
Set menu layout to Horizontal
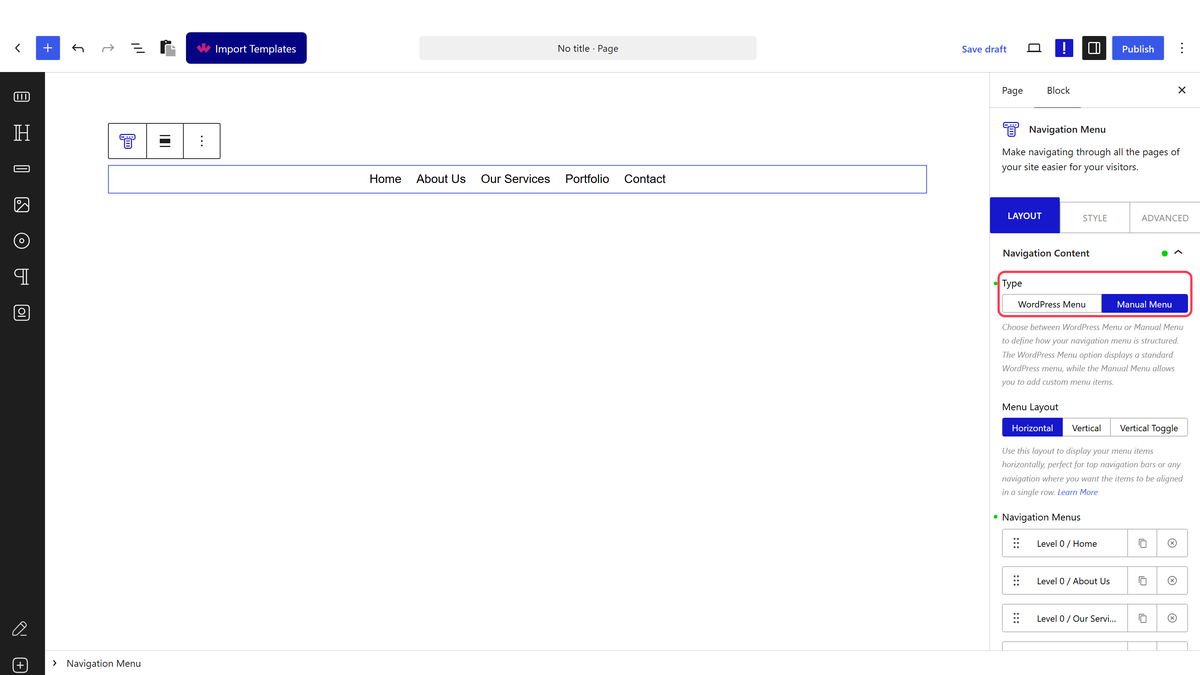tap(1032, 428)
